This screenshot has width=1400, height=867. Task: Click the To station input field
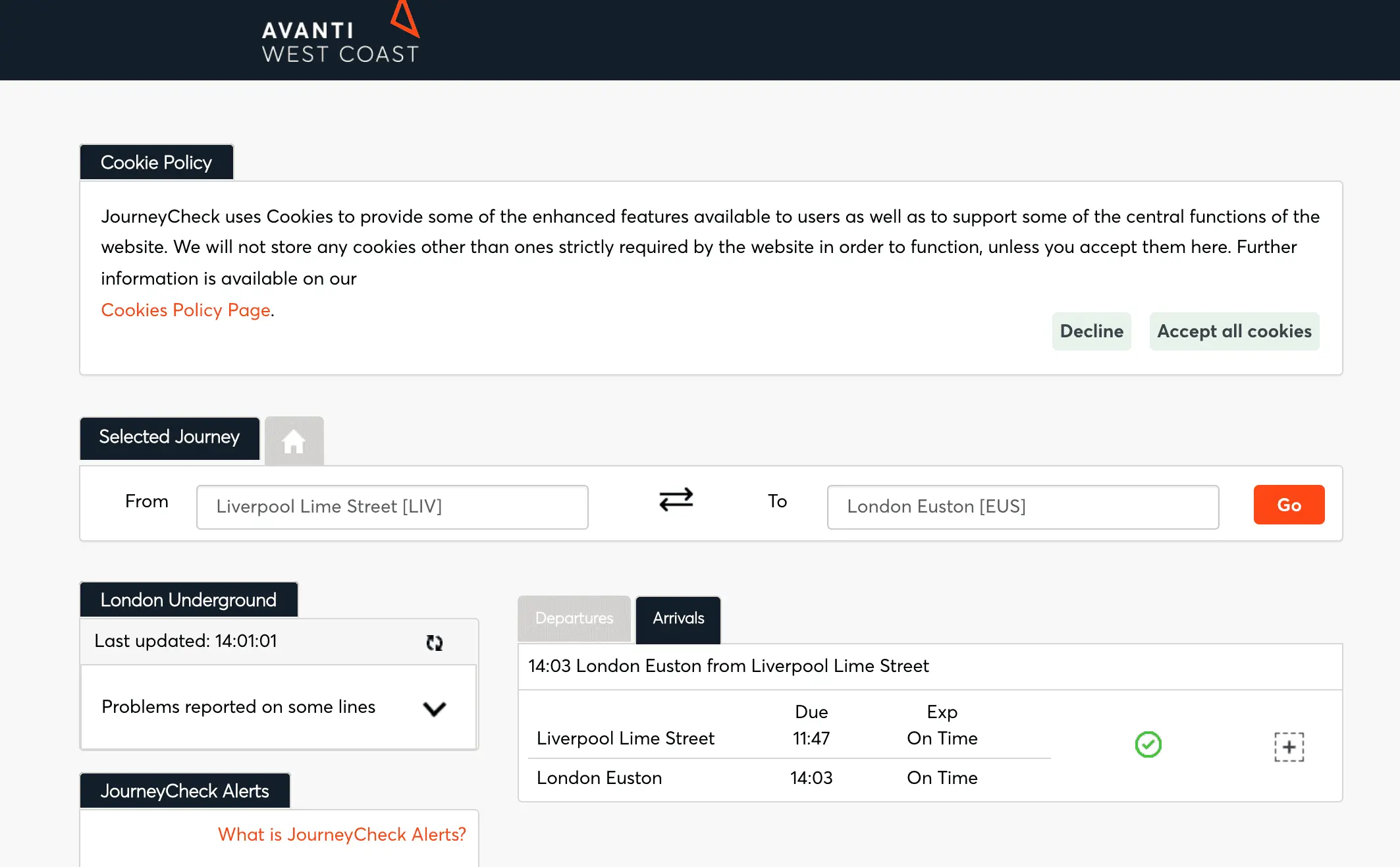1022,507
